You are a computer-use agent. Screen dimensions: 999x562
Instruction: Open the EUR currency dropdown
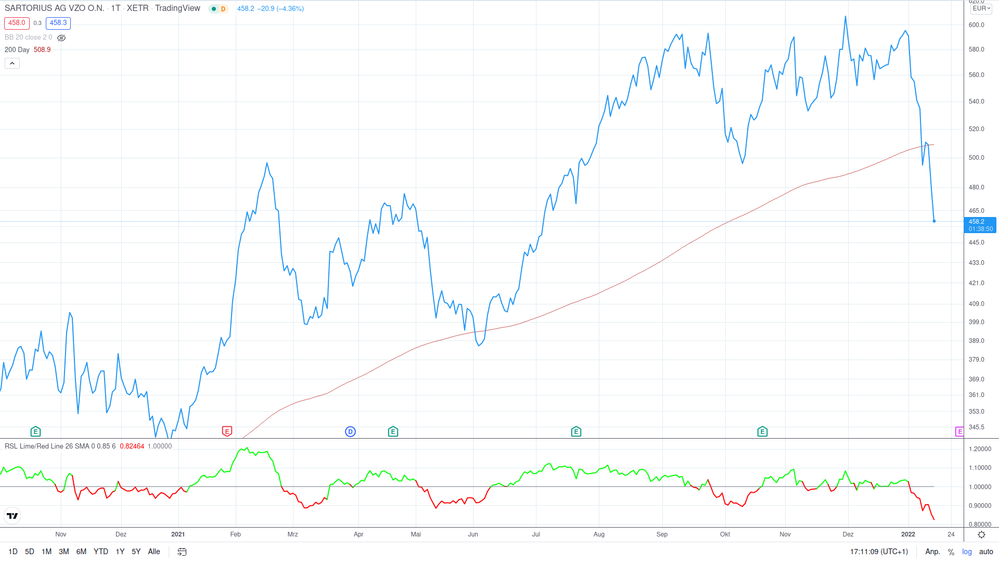coord(981,8)
